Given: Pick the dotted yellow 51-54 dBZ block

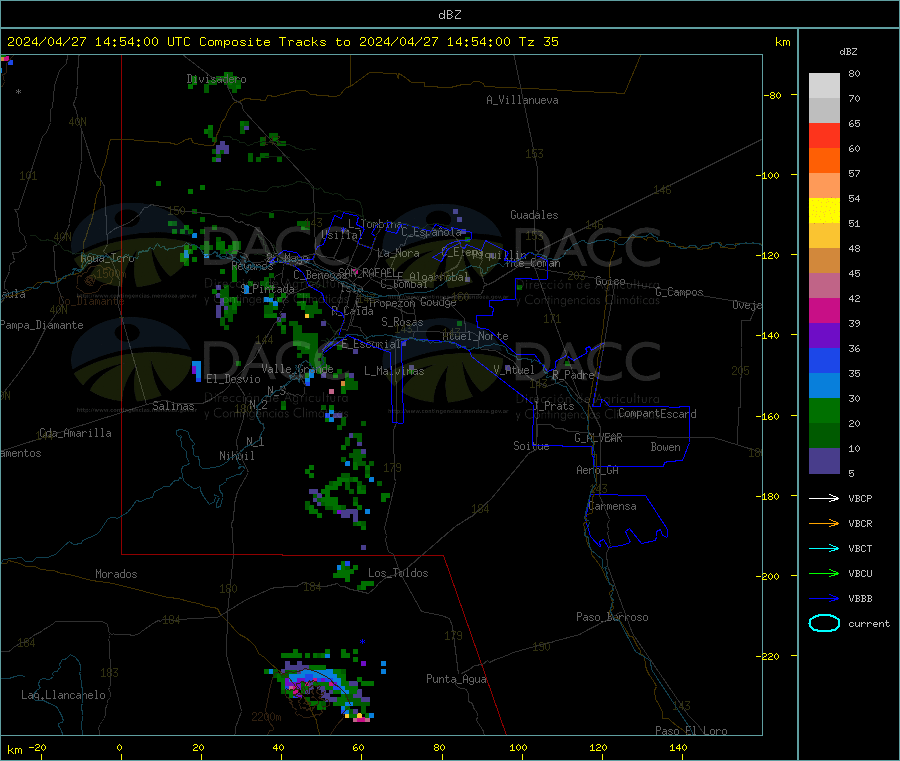Looking at the screenshot, I should tap(824, 211).
